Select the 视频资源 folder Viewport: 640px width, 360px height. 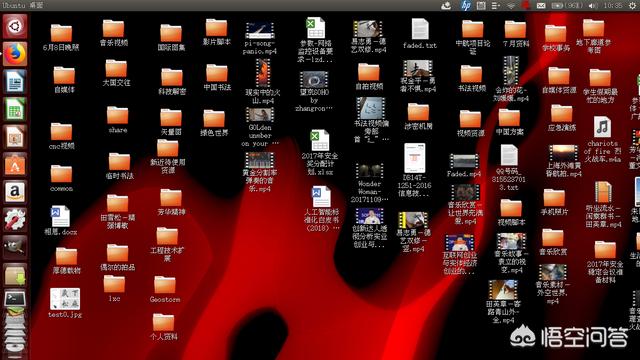pyautogui.click(x=471, y=124)
